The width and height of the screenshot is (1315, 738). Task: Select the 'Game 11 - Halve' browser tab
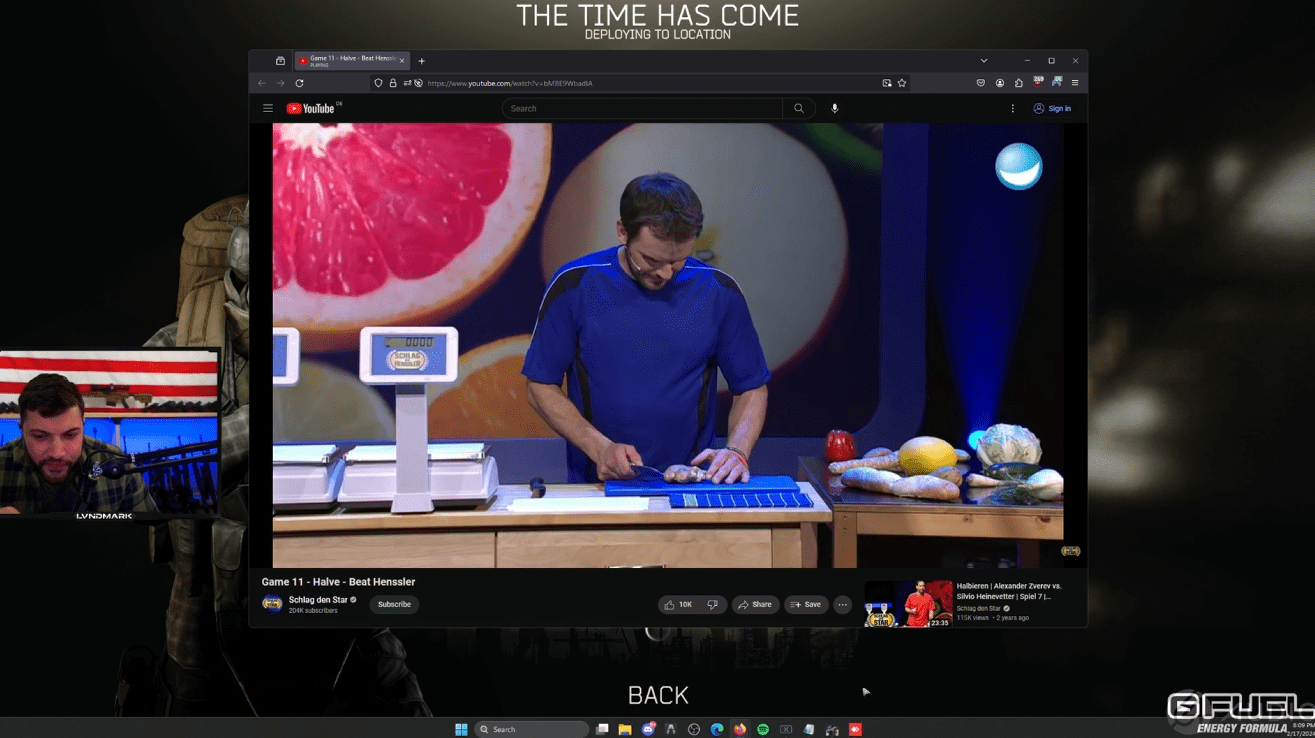pyautogui.click(x=352, y=61)
